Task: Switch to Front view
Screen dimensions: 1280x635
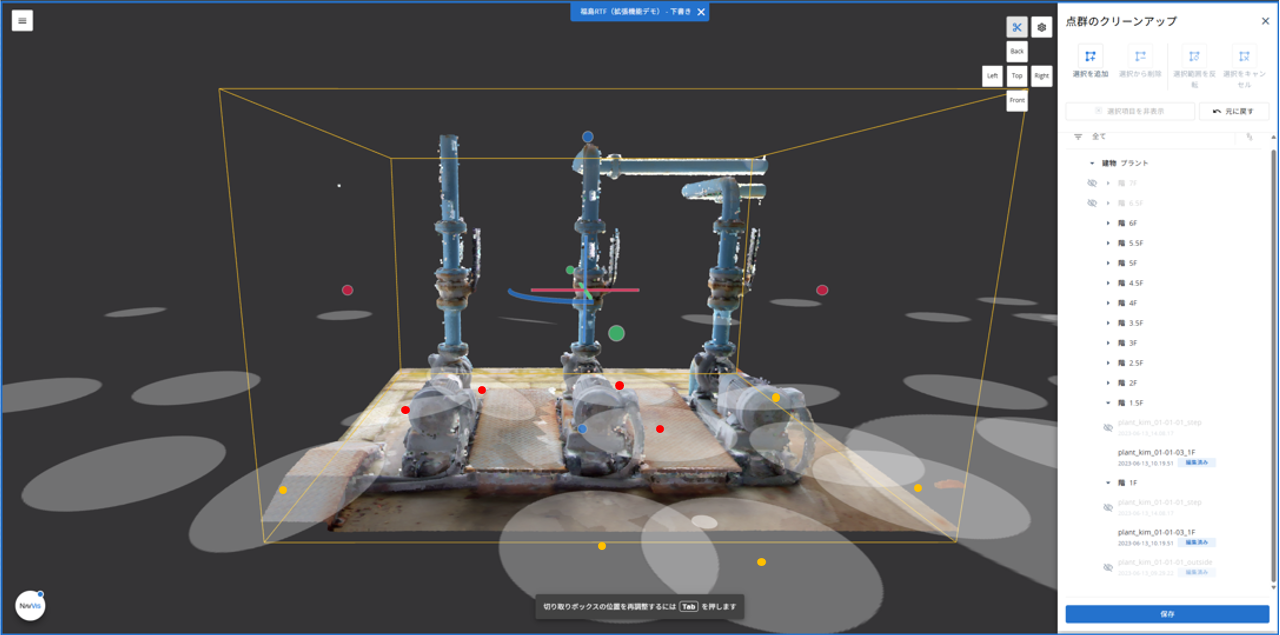Action: (1017, 100)
